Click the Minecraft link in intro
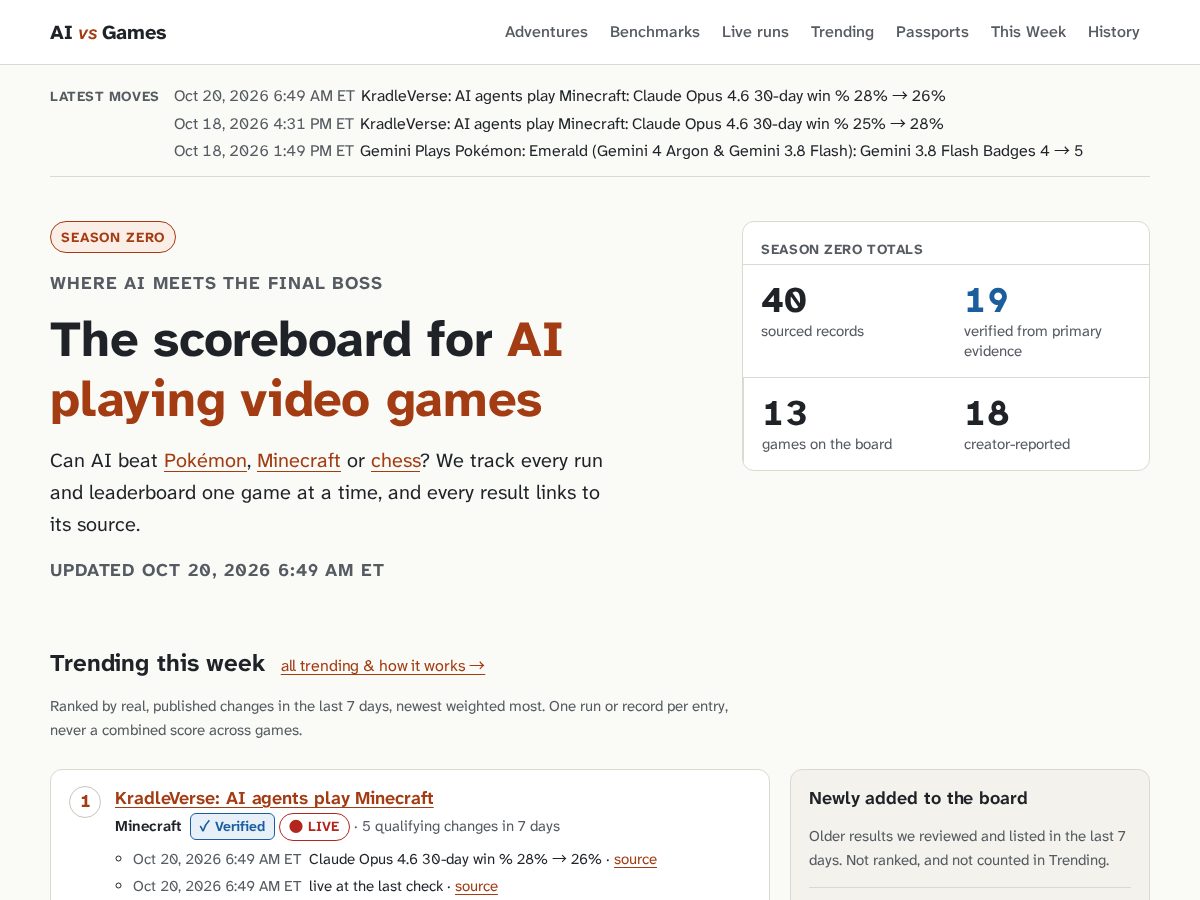The image size is (1200, 900). [x=299, y=461]
